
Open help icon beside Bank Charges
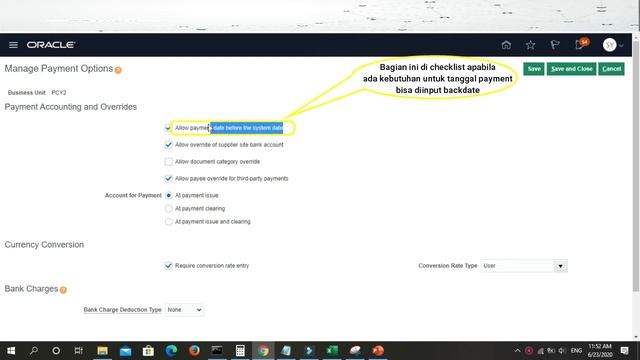(x=63, y=290)
